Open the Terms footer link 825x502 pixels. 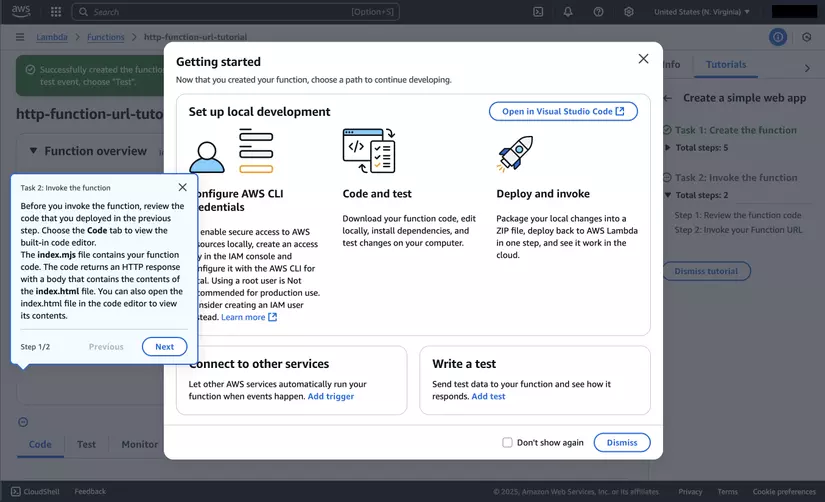coord(727,491)
